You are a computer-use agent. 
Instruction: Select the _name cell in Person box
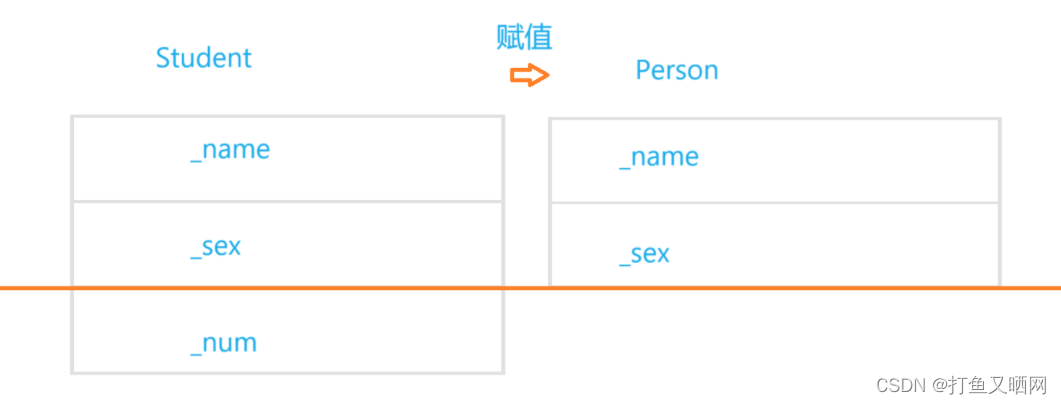[x=775, y=161]
